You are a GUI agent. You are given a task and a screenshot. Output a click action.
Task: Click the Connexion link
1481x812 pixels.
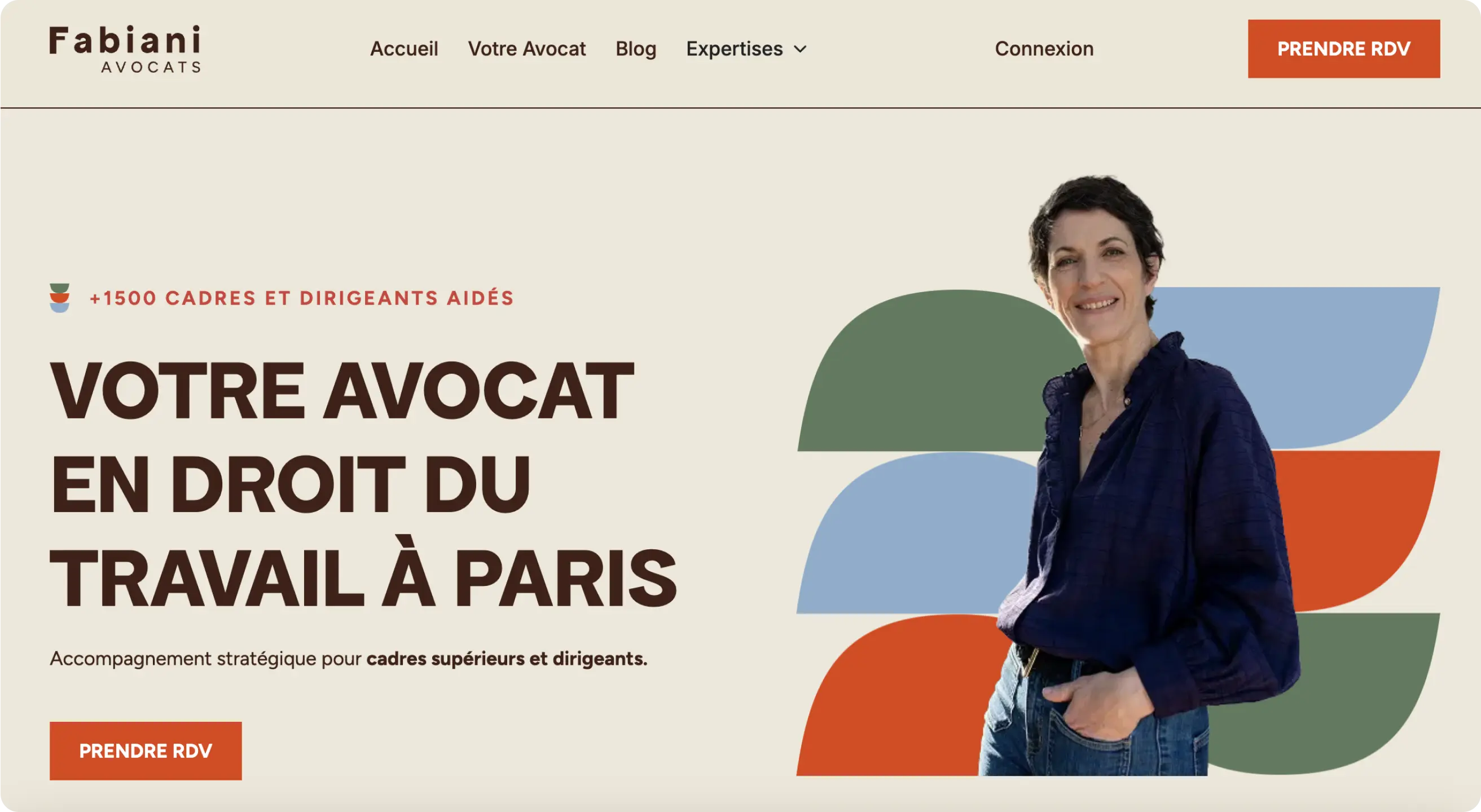[x=1044, y=49]
